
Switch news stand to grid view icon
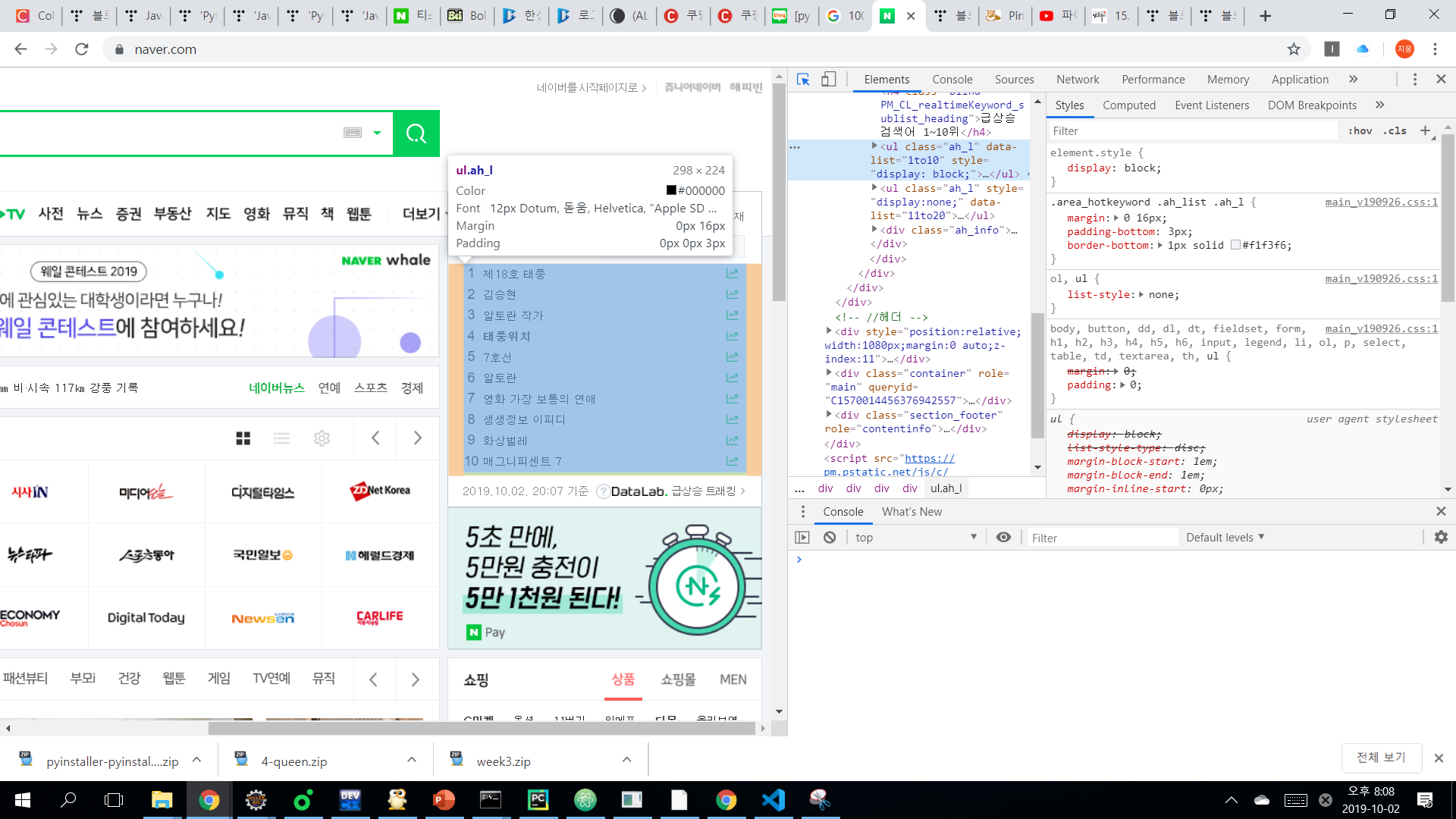(x=243, y=438)
